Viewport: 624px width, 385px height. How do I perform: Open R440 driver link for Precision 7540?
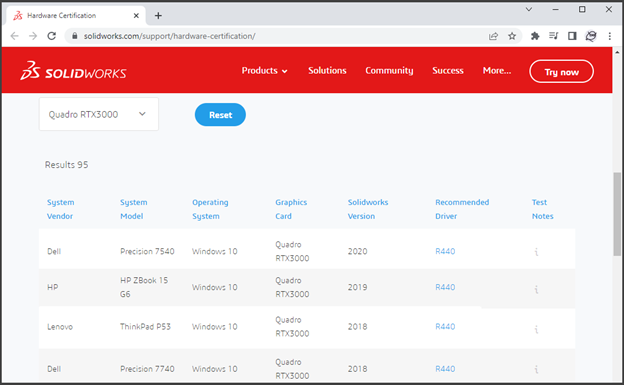[x=445, y=251]
